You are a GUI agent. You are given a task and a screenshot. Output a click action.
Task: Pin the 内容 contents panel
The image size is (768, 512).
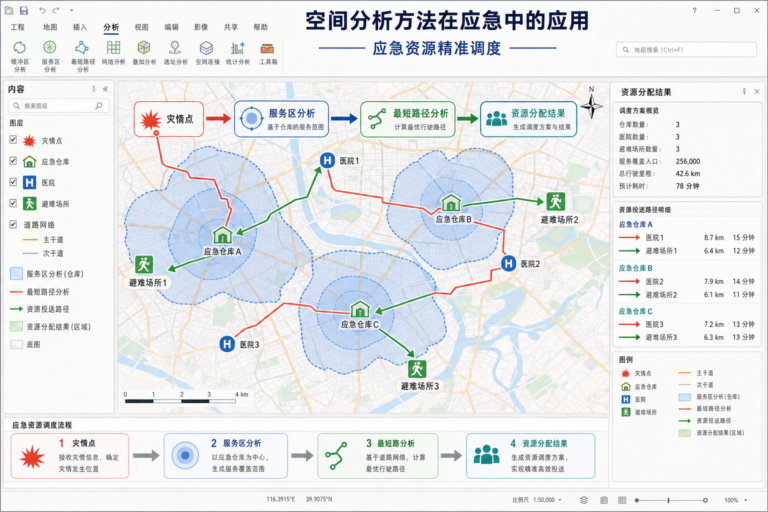(94, 89)
